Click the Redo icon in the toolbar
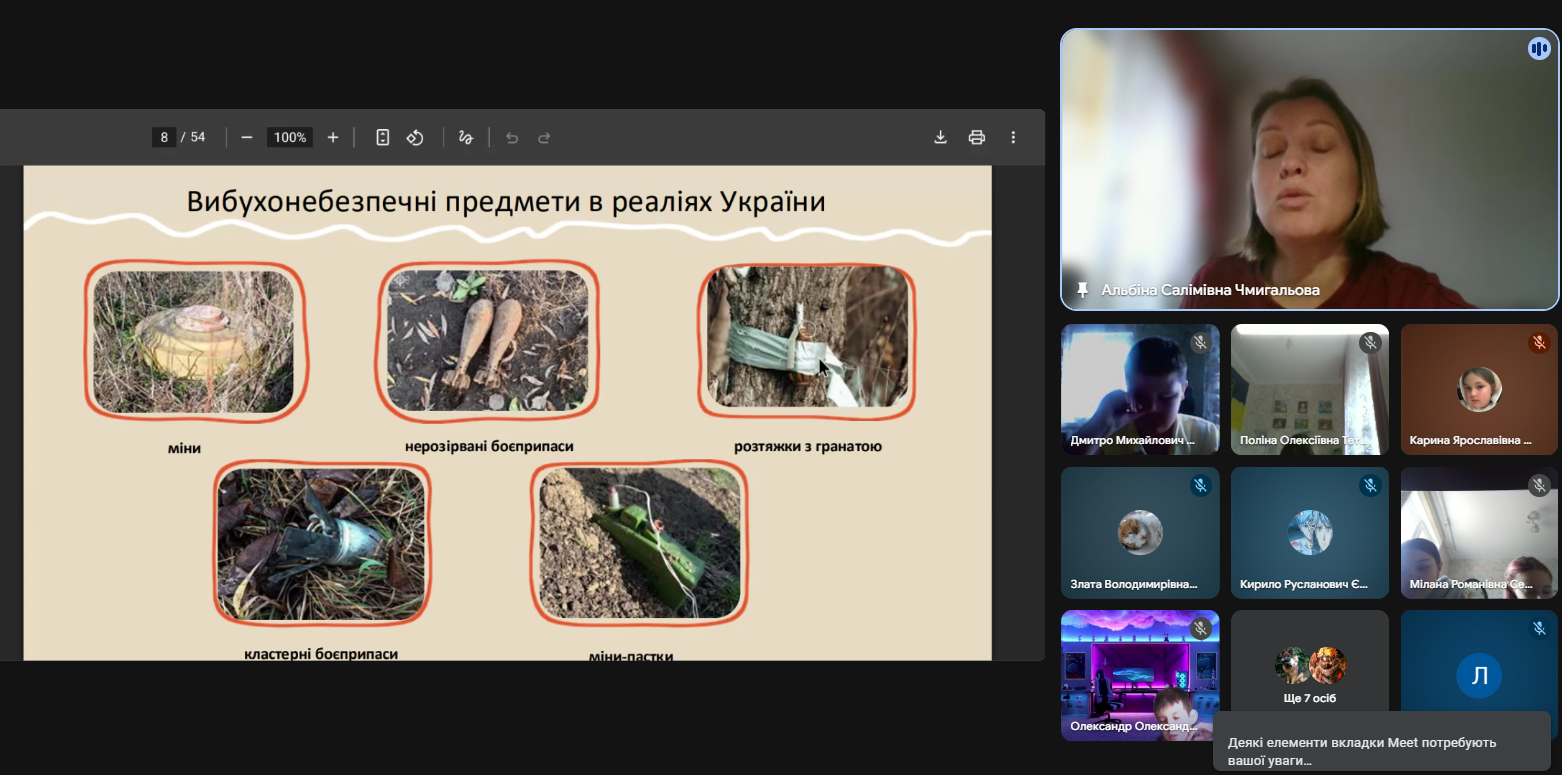1562x775 pixels. tap(543, 137)
